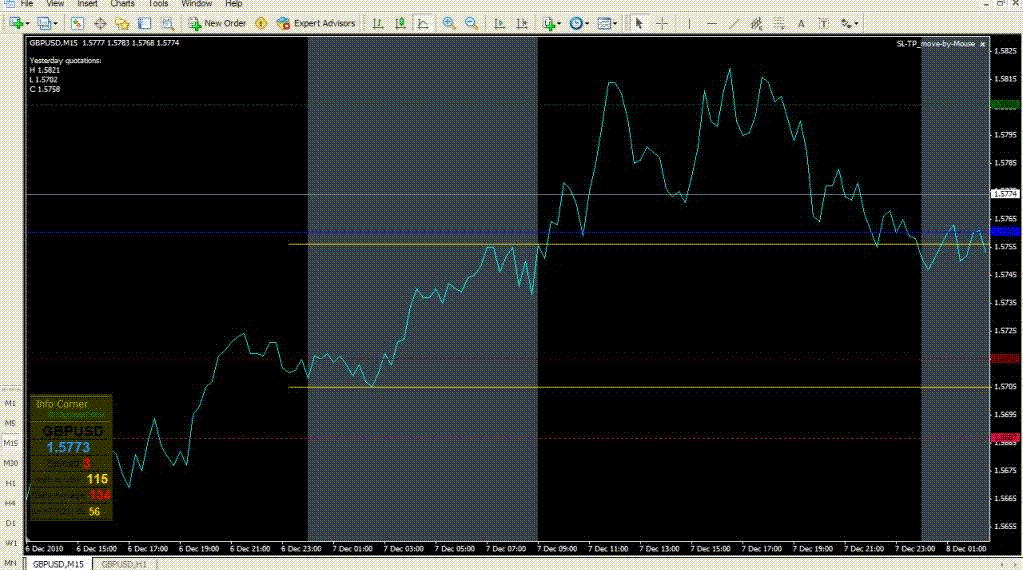Select the H4 timeframe button
The width and height of the screenshot is (1023, 570).
10,503
